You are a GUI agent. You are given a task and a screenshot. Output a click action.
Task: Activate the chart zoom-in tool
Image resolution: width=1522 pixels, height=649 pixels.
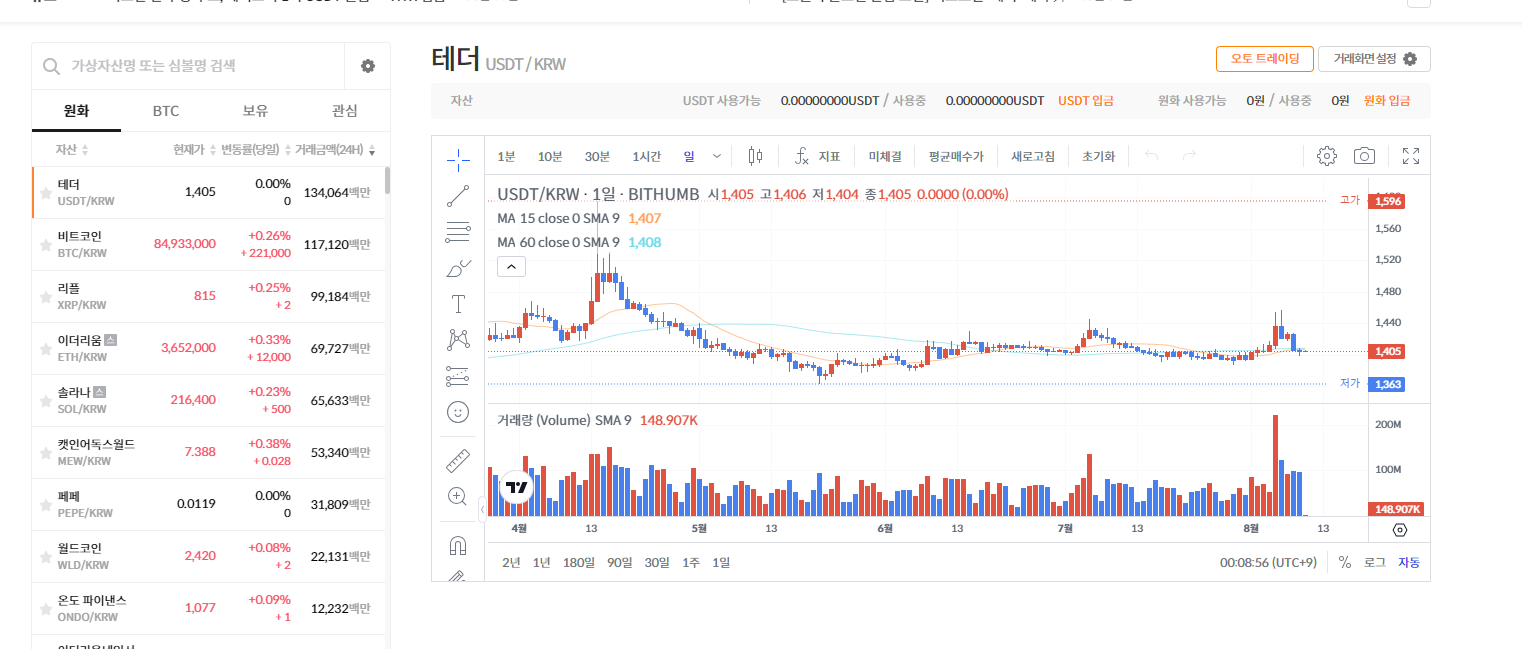(x=458, y=496)
